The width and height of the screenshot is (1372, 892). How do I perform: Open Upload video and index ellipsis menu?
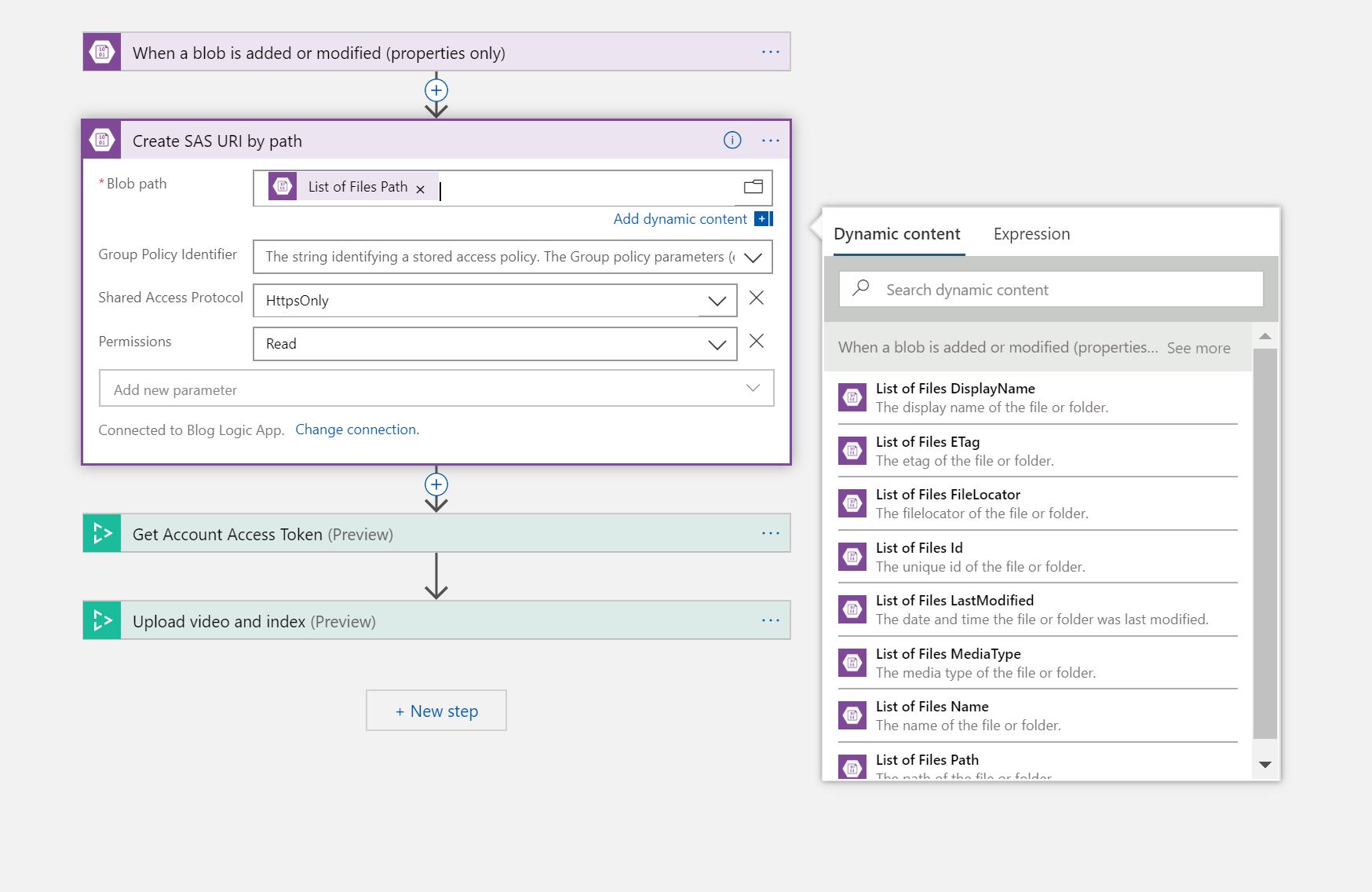(x=771, y=620)
